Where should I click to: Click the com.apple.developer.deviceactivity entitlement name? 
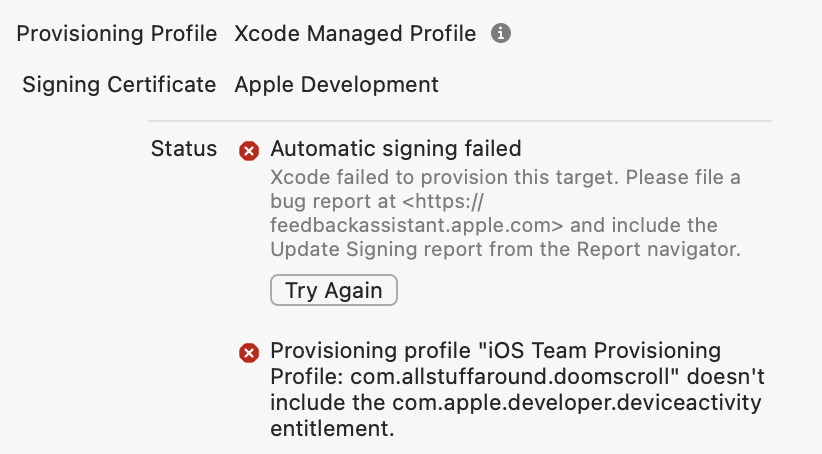tap(577, 403)
